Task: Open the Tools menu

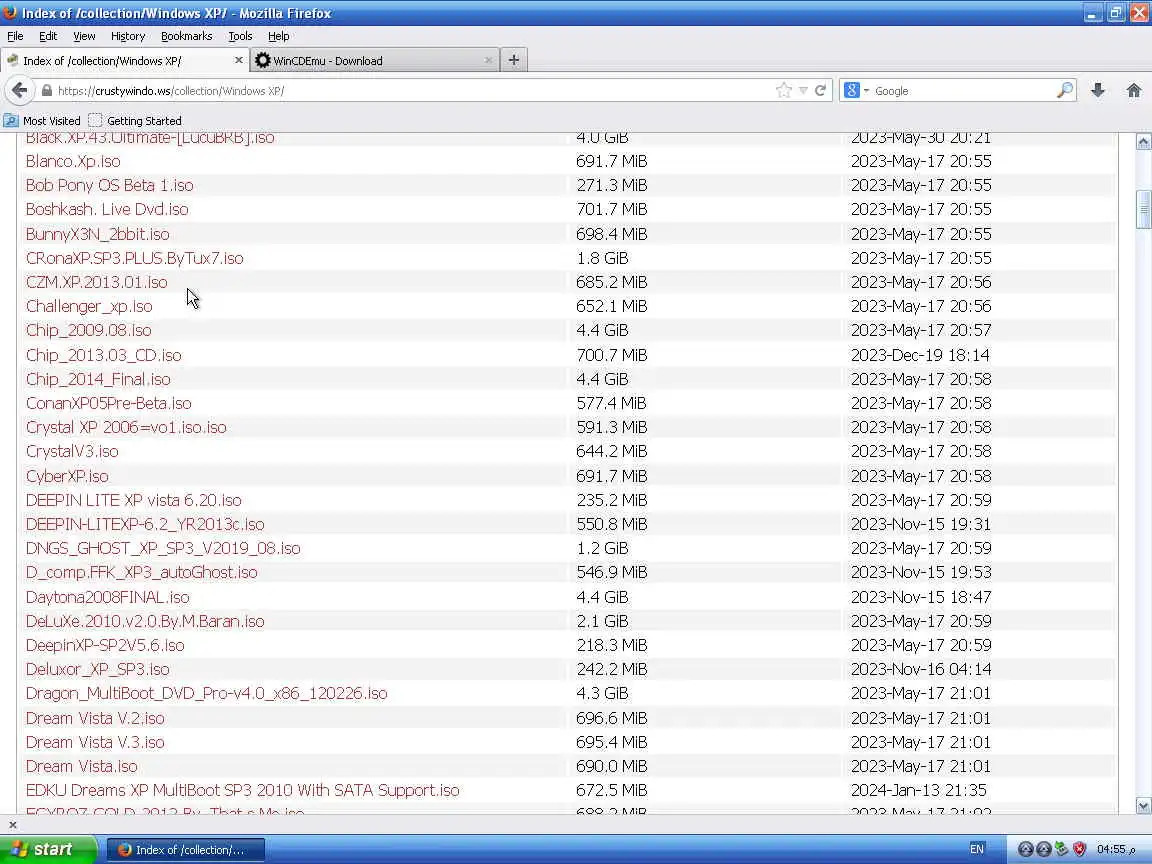Action: [240, 36]
